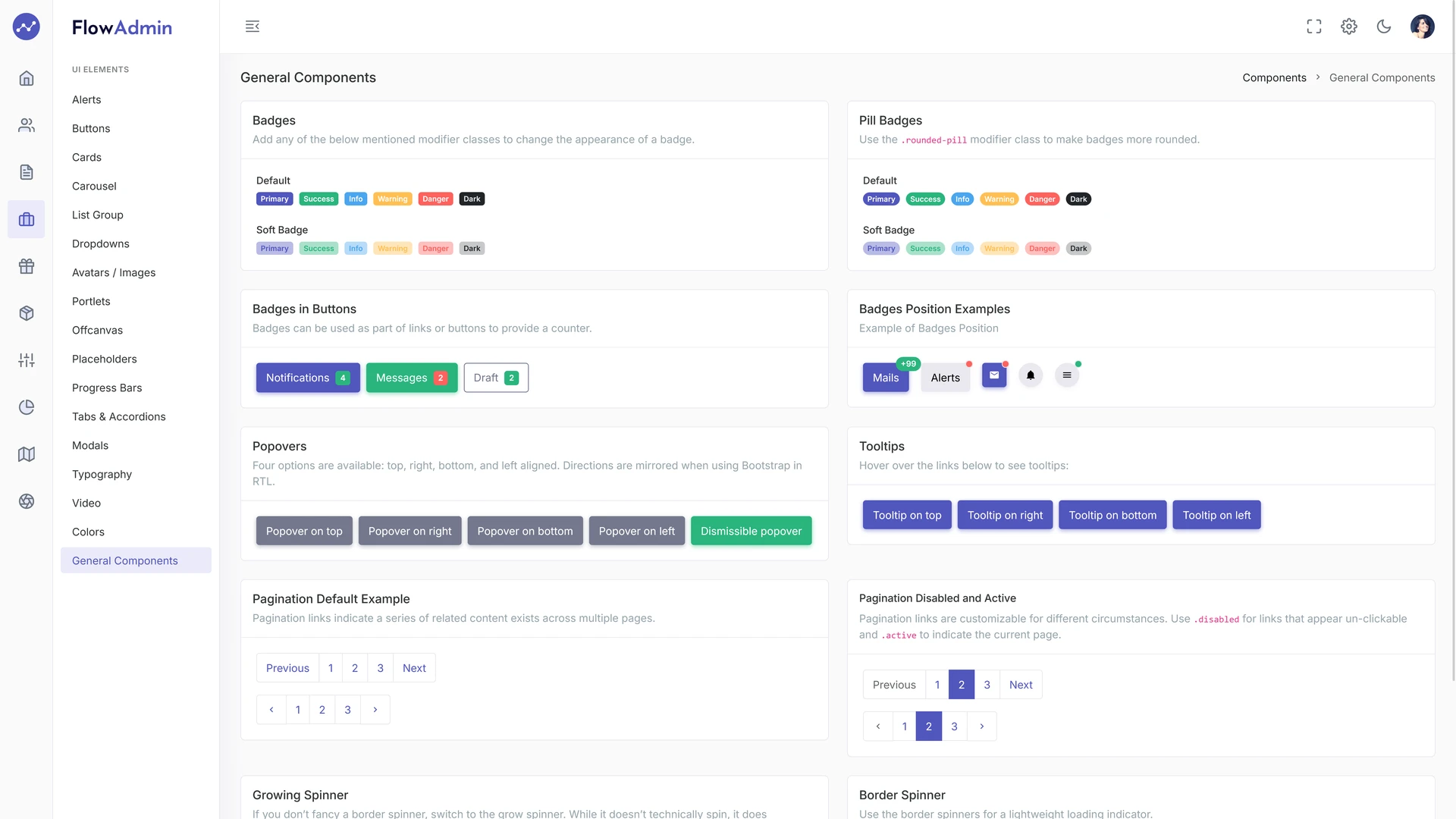
Task: Open the document file icon in rail
Action: coord(27,172)
